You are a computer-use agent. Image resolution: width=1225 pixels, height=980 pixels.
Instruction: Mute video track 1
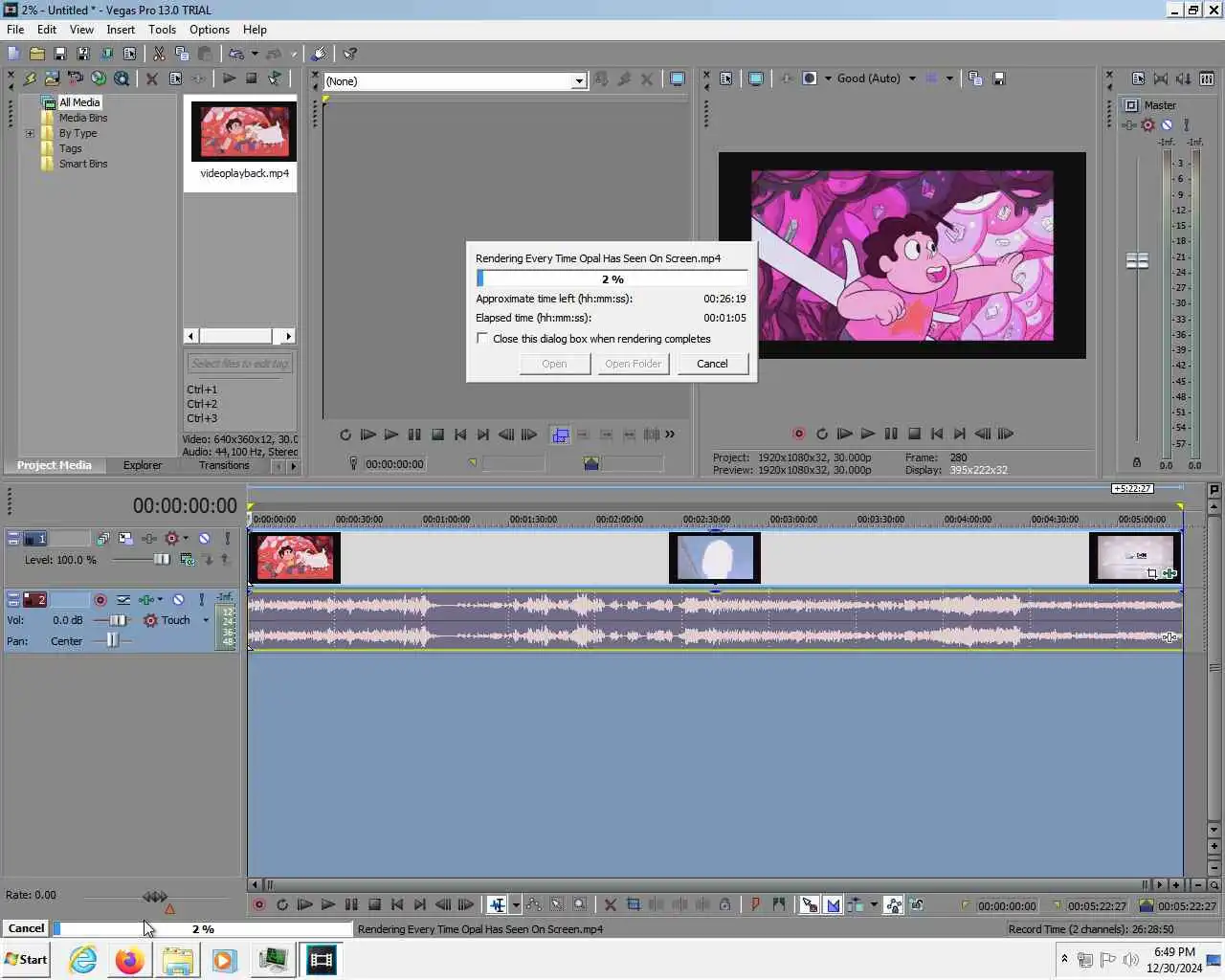click(x=204, y=539)
